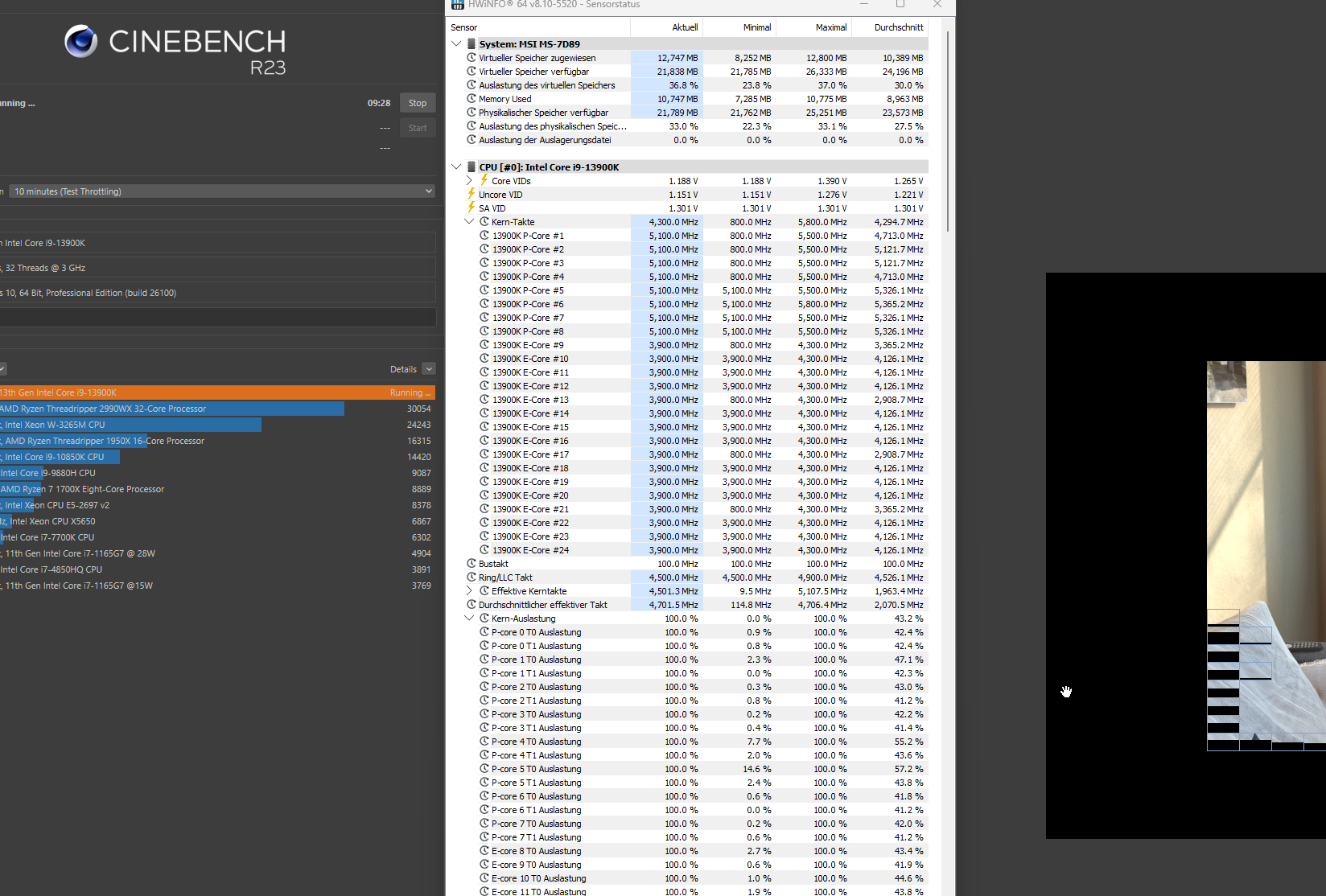The width and height of the screenshot is (1326, 896).
Task: Select the 13900K P-Core #6 row label
Action: point(528,304)
